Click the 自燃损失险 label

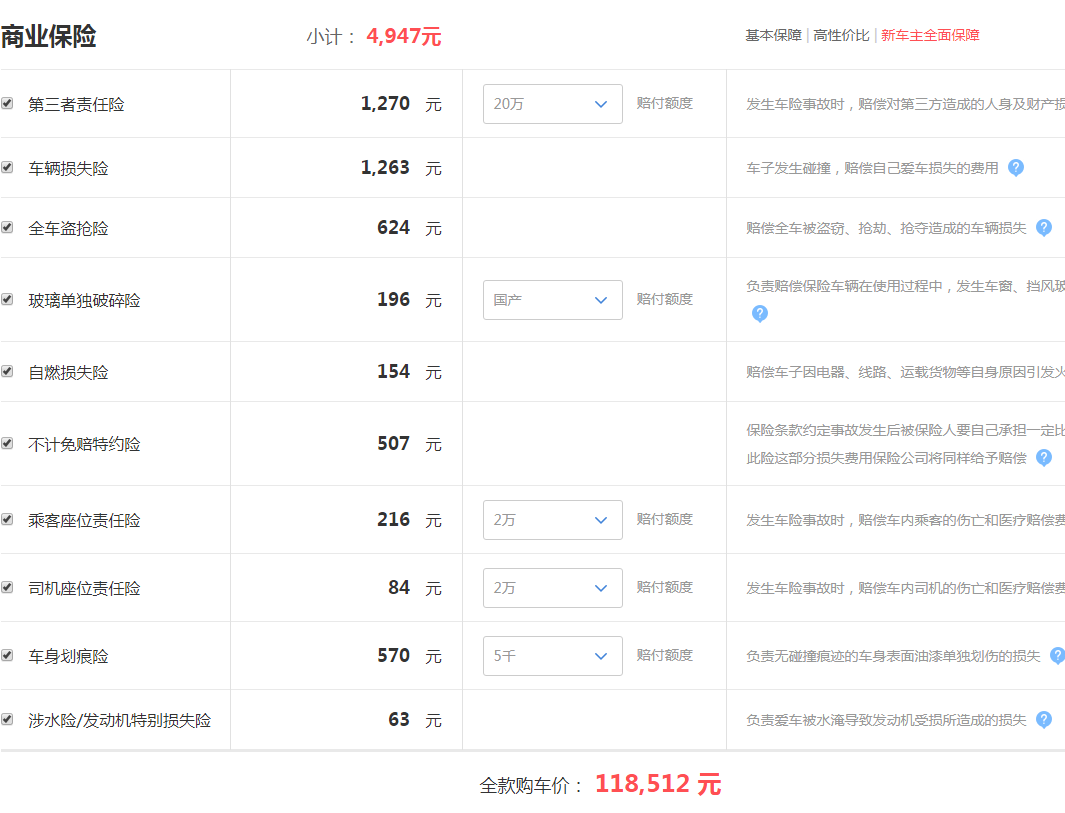pos(68,372)
